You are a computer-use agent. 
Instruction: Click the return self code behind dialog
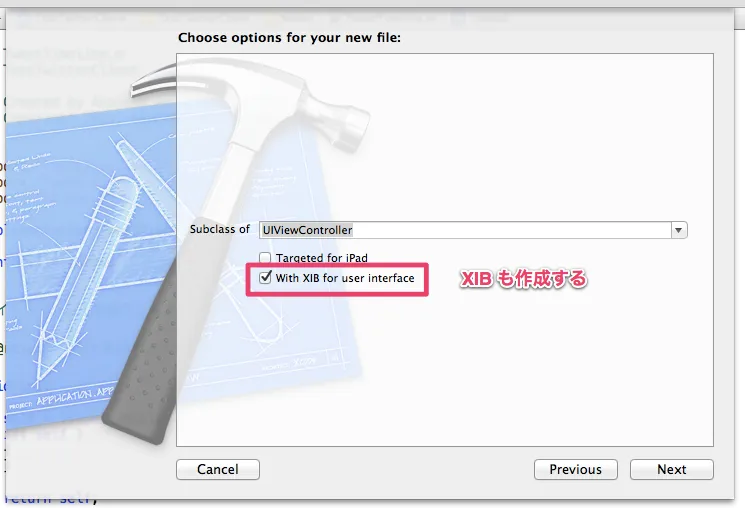(x=52, y=500)
